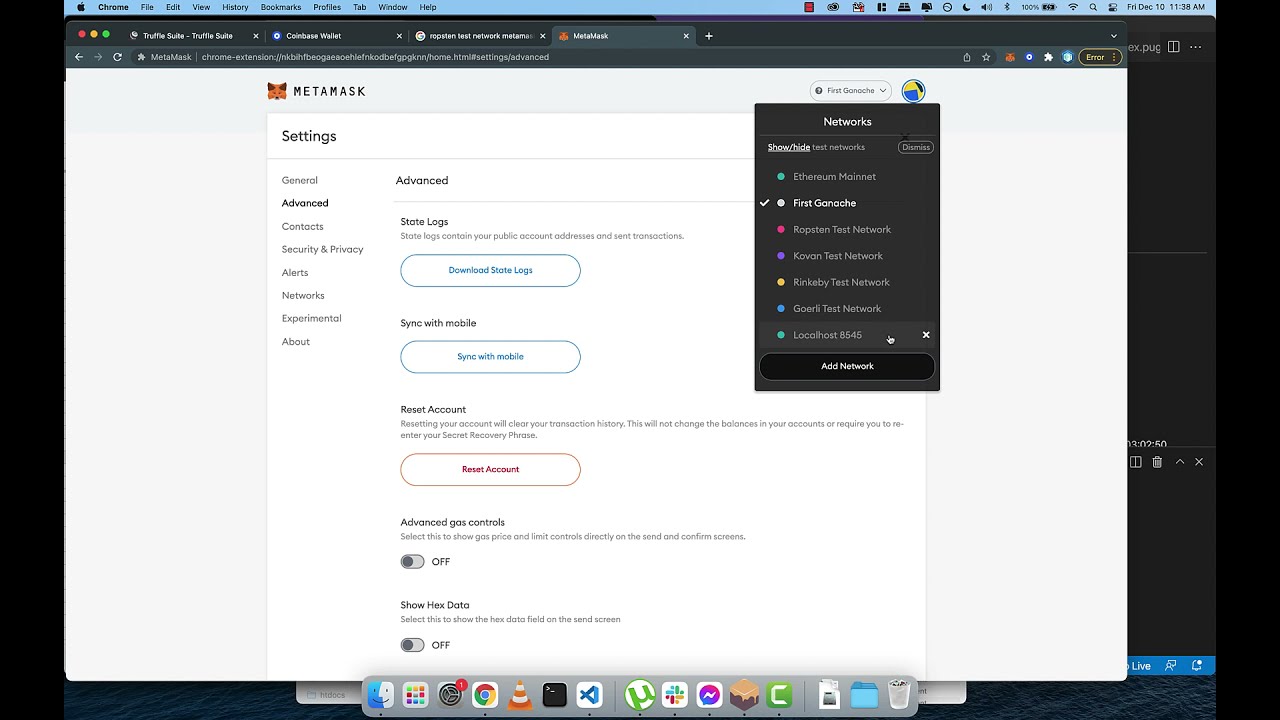
Task: Open Contacts settings tab
Action: tap(302, 227)
